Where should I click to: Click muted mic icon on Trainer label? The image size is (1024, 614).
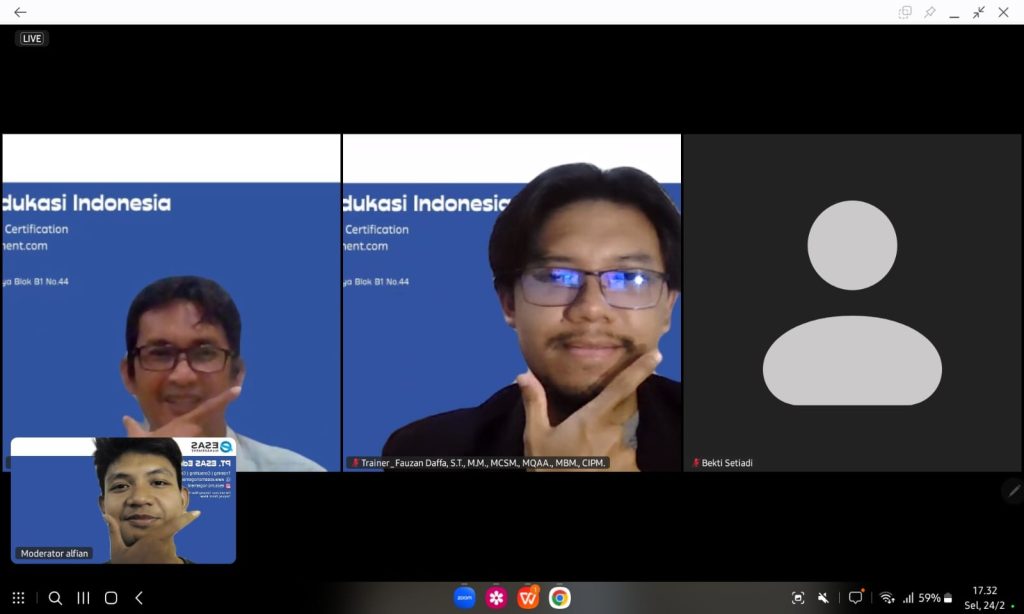(354, 464)
